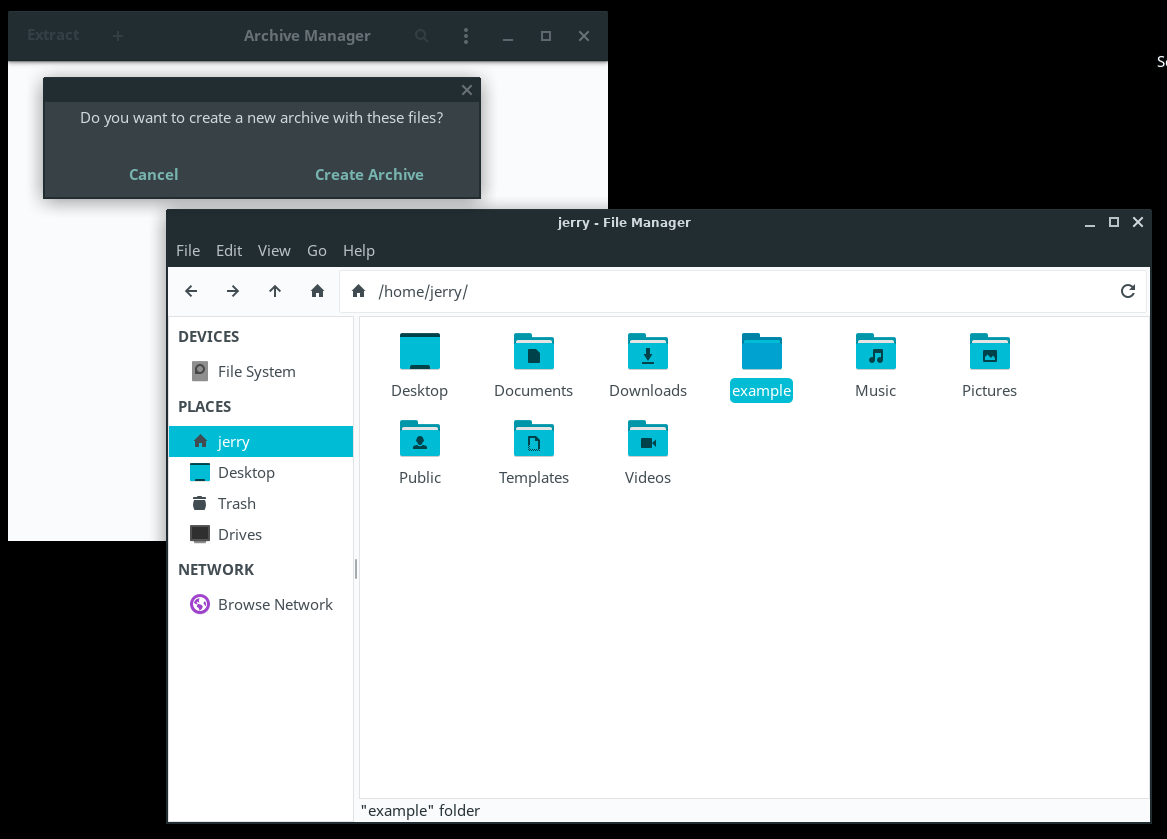Screen dimensions: 1167x839
Task: Open the File menu
Action: tap(188, 251)
